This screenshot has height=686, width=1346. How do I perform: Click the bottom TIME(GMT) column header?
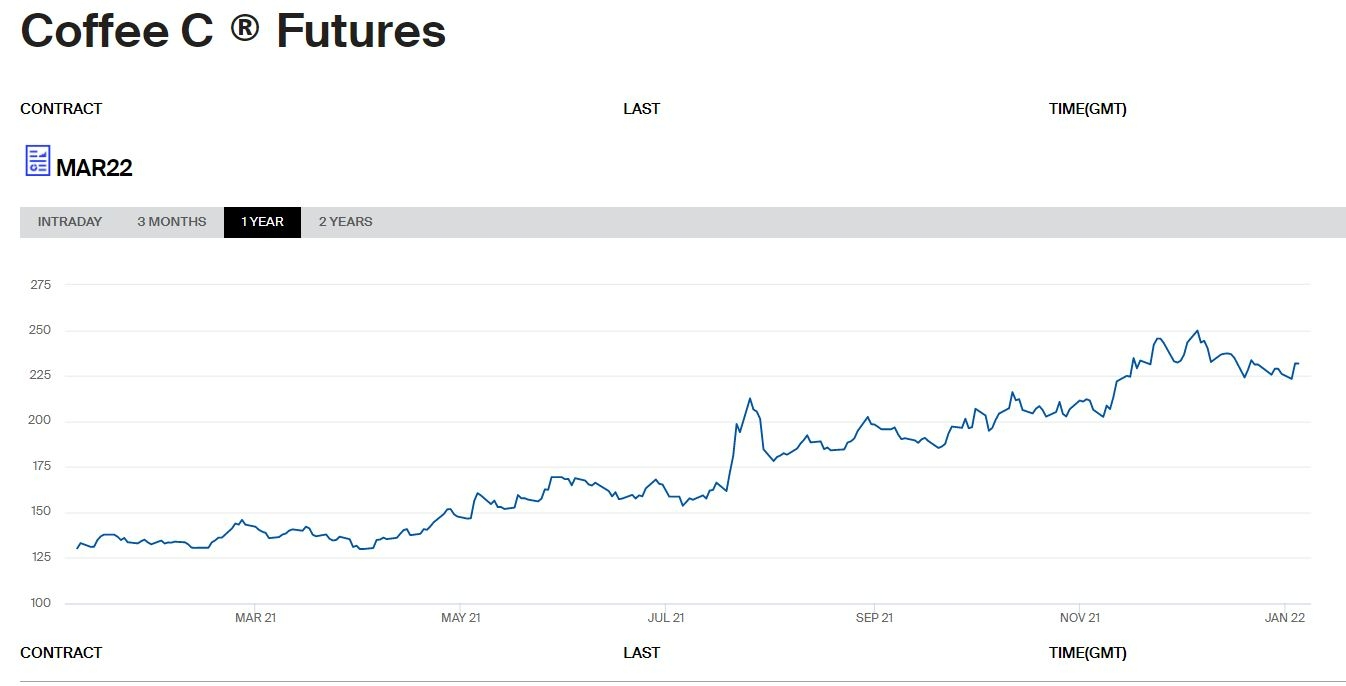coord(1087,653)
